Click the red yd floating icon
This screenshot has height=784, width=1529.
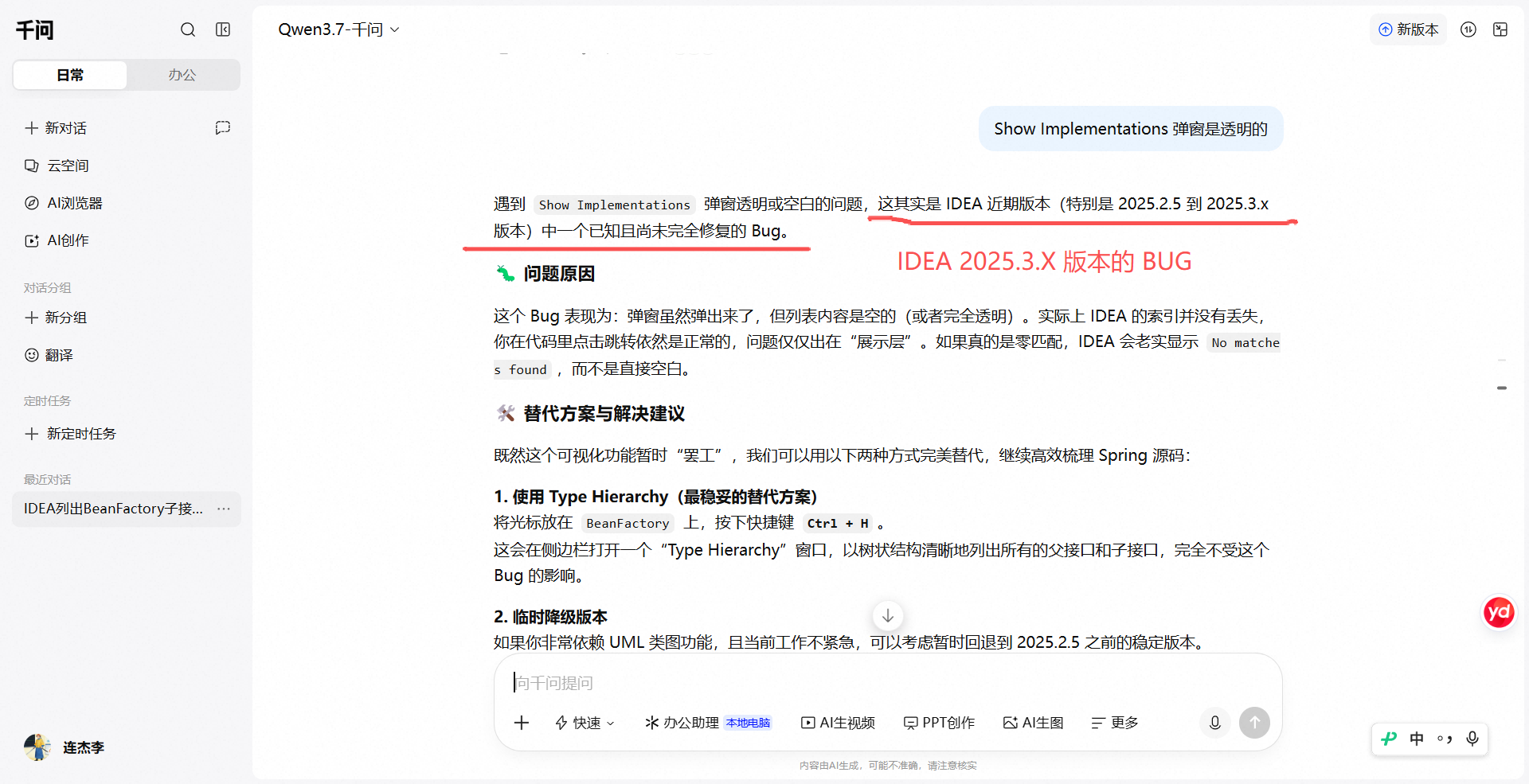pyautogui.click(x=1499, y=612)
